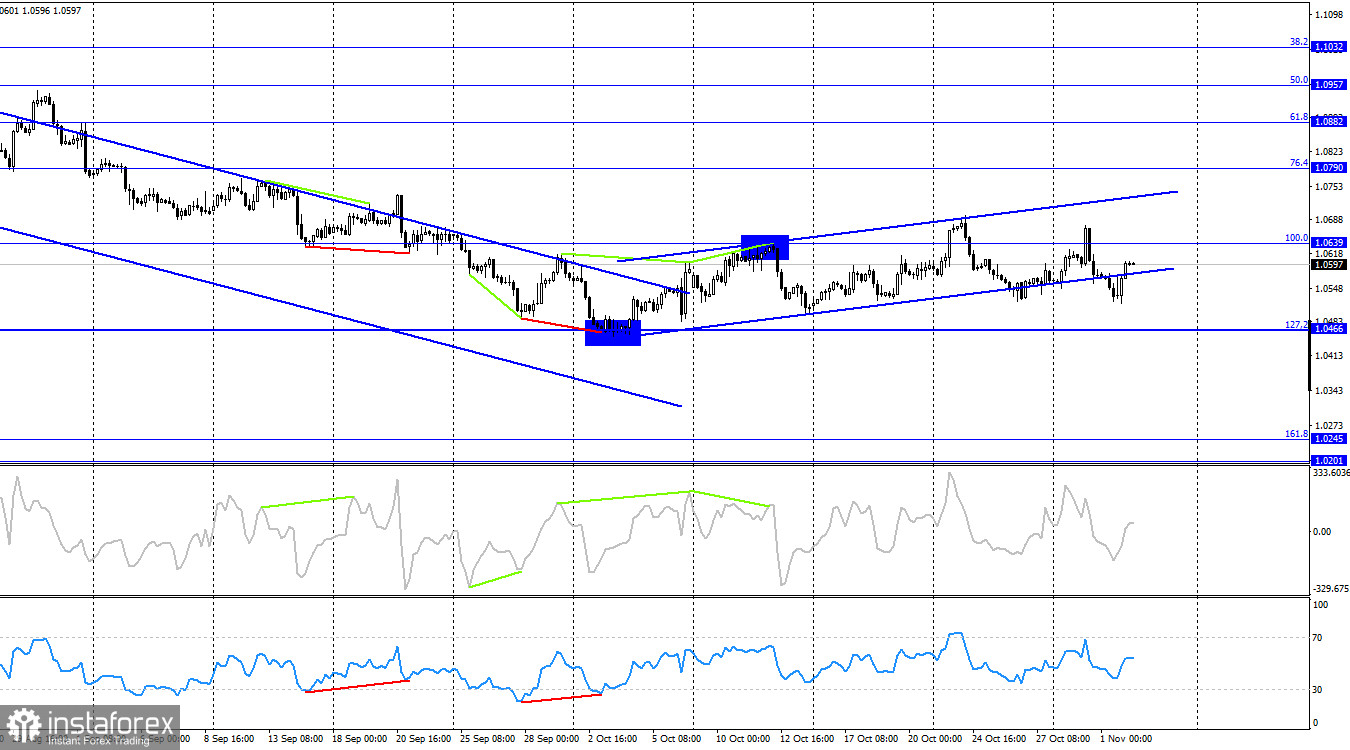Select the 61.8 Fibonacci level label
Screen dimensions: 1350x750
[x=1298, y=117]
